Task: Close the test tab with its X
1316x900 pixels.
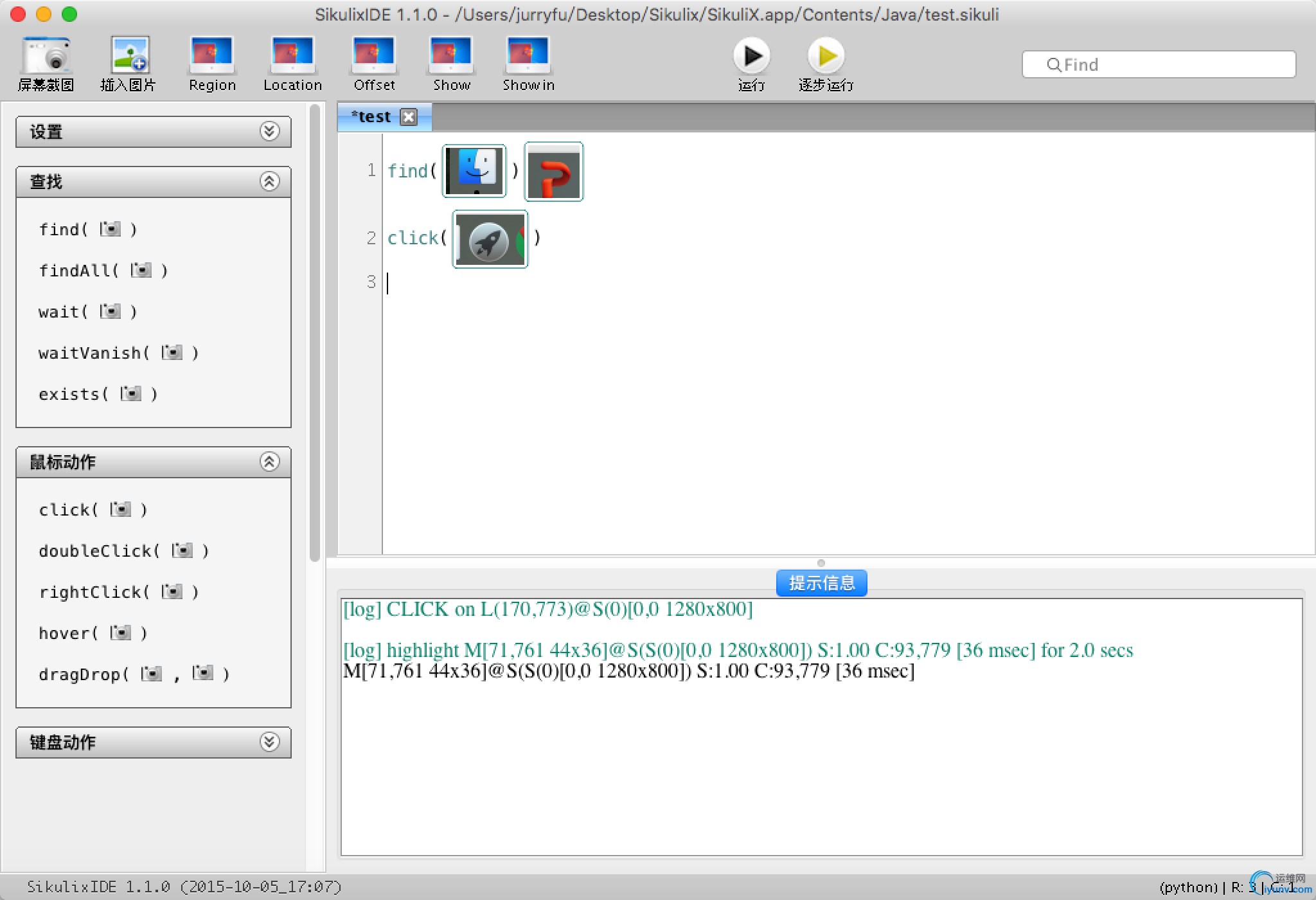Action: point(409,117)
